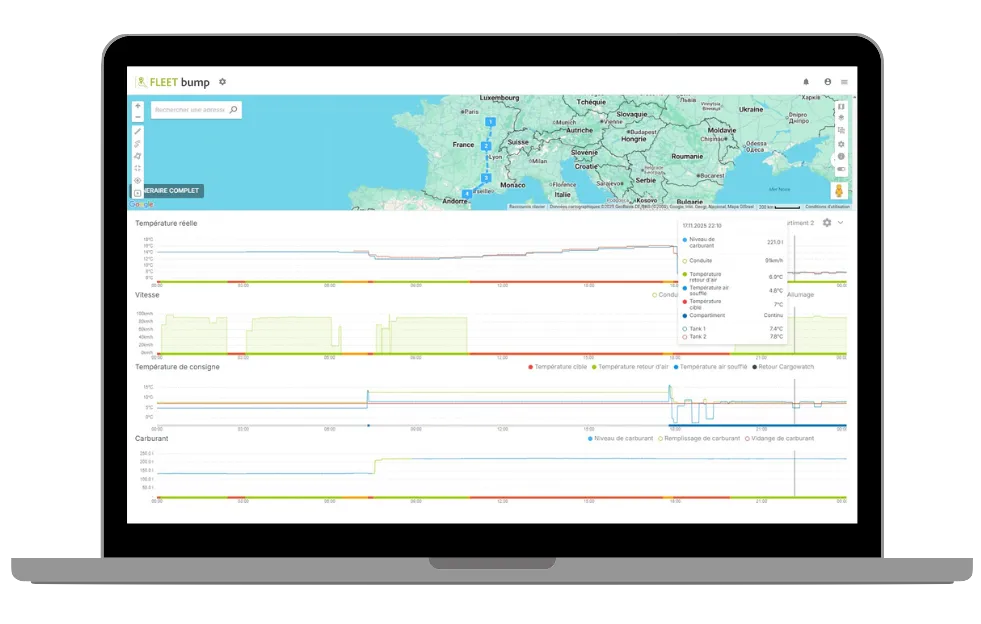Click the bottom square icon in map toolbar
The height and width of the screenshot is (624, 981).
coord(138,193)
